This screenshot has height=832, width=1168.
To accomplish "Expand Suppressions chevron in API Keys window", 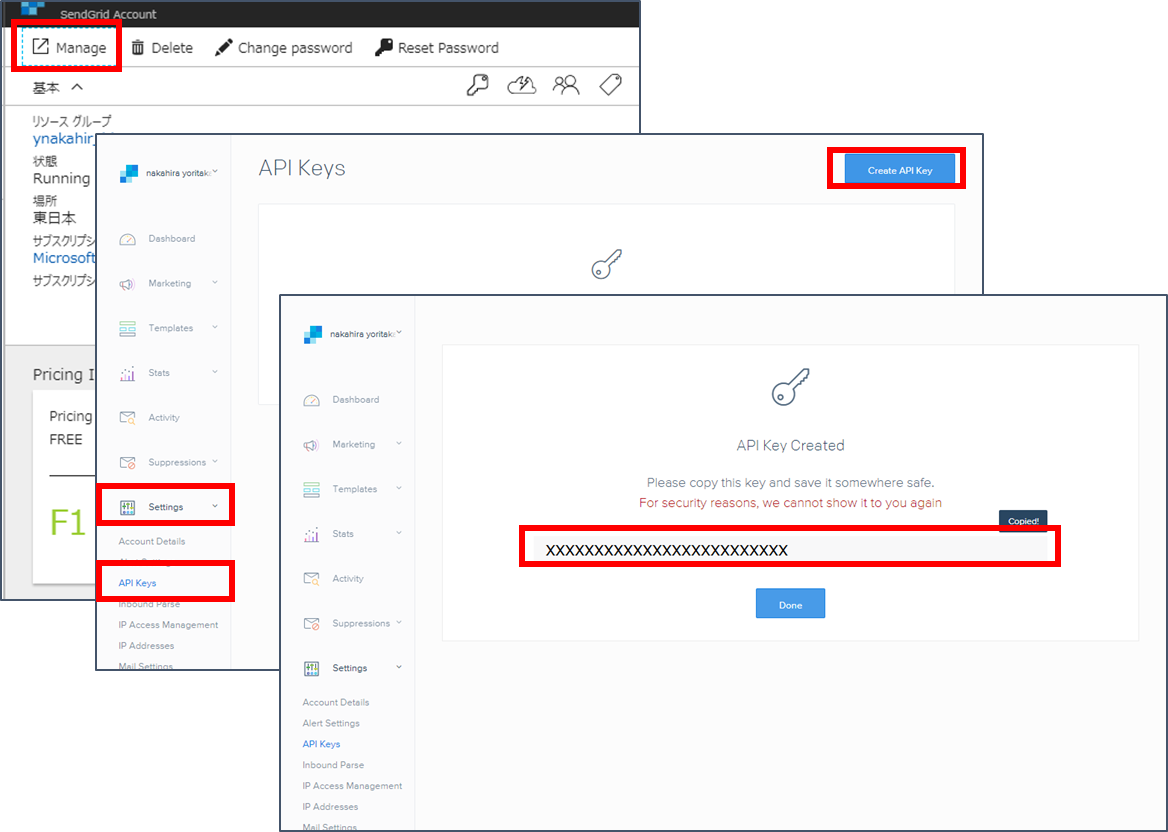I will [x=215, y=461].
